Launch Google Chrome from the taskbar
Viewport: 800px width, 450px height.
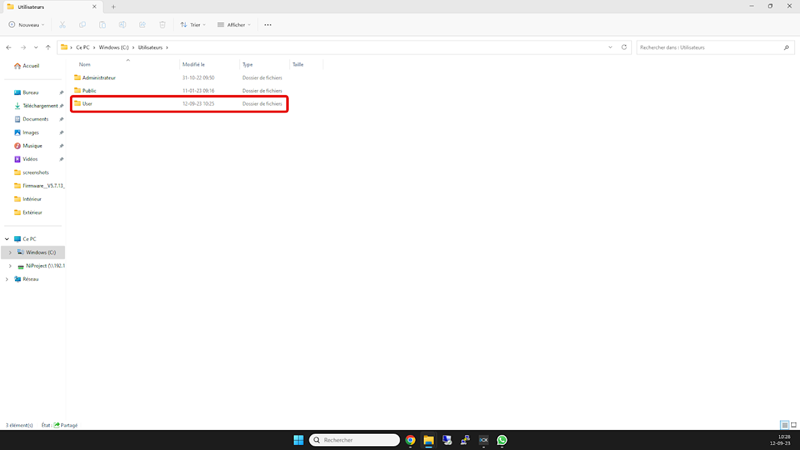[410, 440]
